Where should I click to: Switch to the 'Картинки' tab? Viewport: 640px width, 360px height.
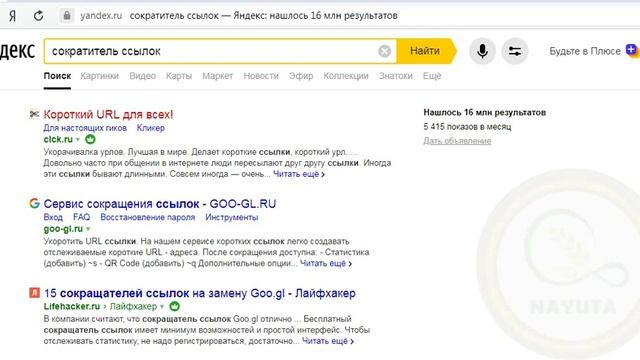[x=100, y=76]
